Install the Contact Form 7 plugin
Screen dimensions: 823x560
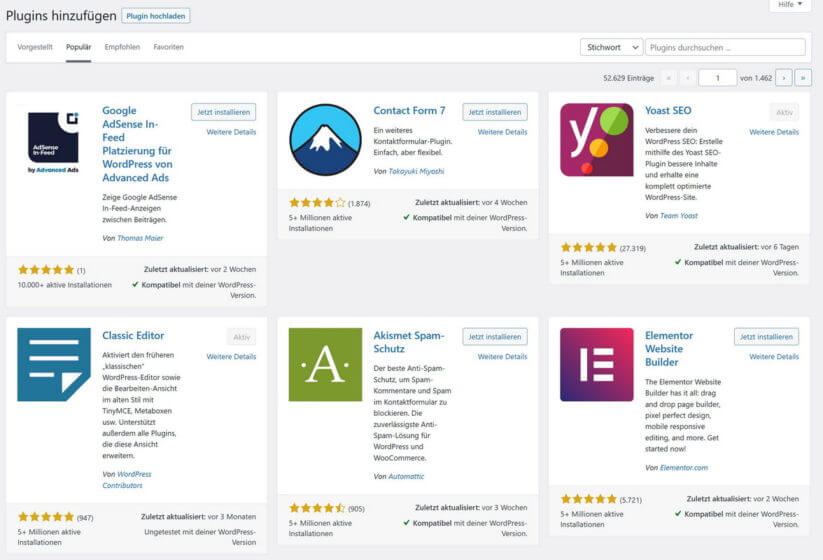(495, 112)
